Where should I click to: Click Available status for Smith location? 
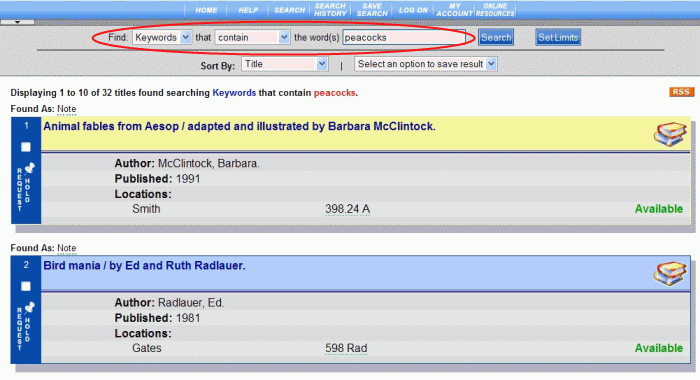click(x=659, y=209)
